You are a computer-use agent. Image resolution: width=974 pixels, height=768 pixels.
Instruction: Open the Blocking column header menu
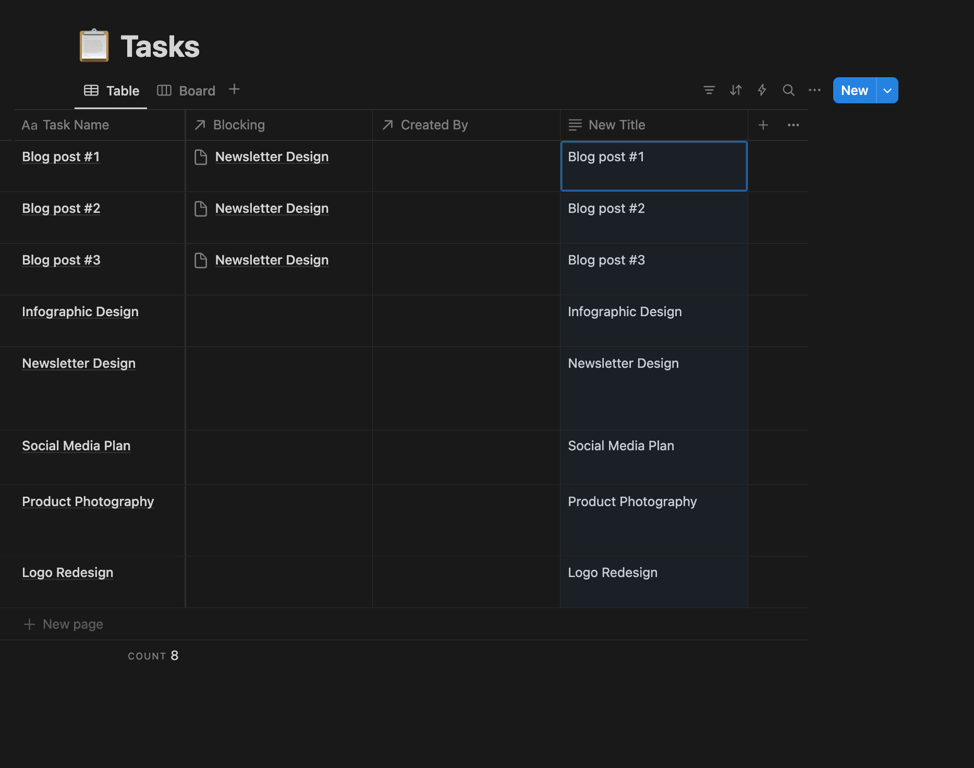[238, 125]
